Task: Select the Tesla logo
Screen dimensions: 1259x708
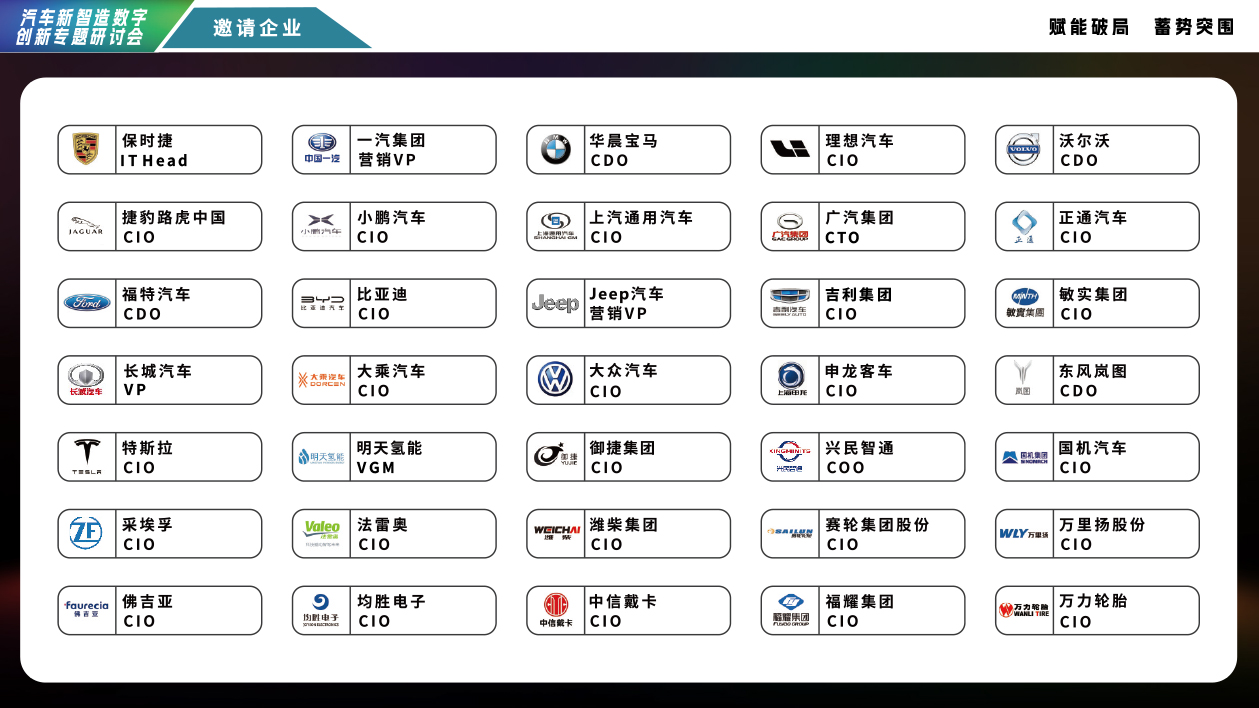Action: 87,457
